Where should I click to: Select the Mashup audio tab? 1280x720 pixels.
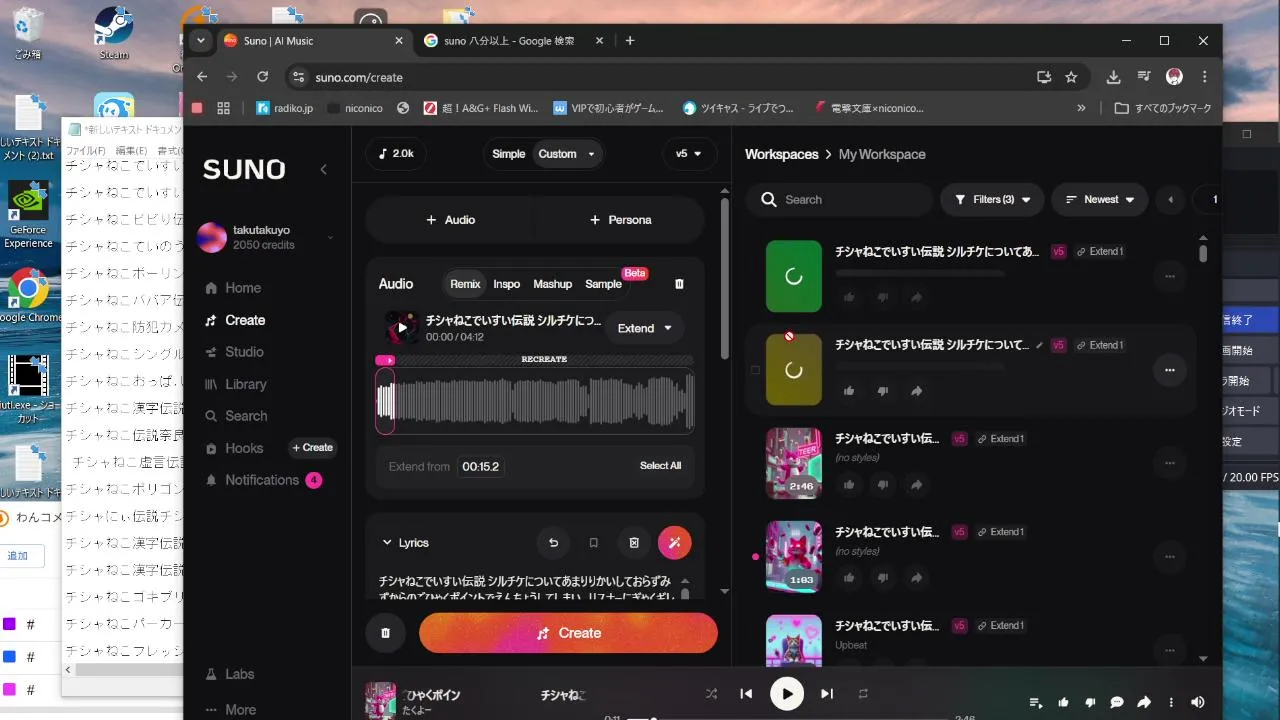point(553,284)
